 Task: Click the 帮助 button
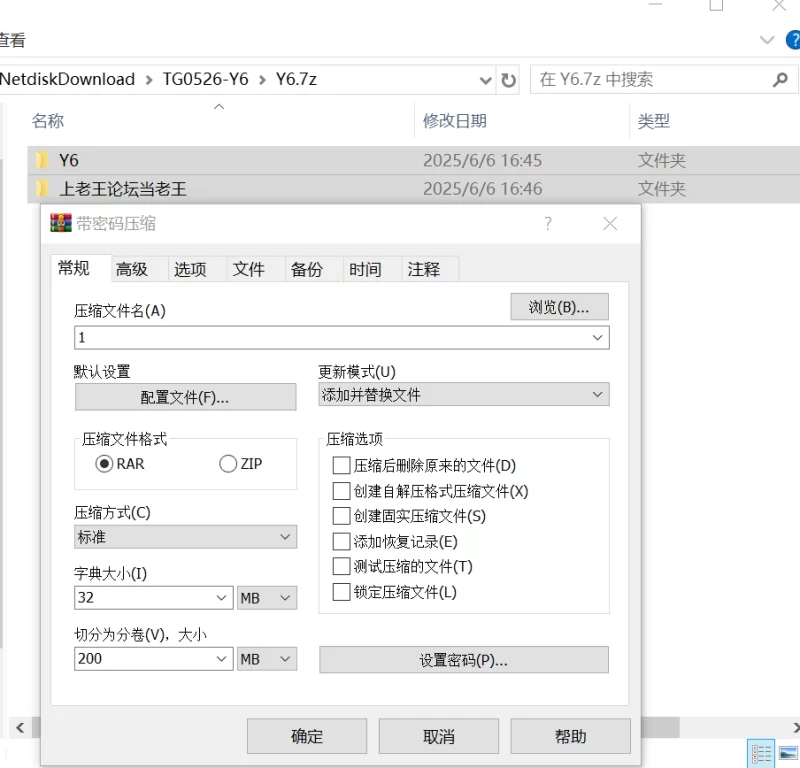point(570,736)
